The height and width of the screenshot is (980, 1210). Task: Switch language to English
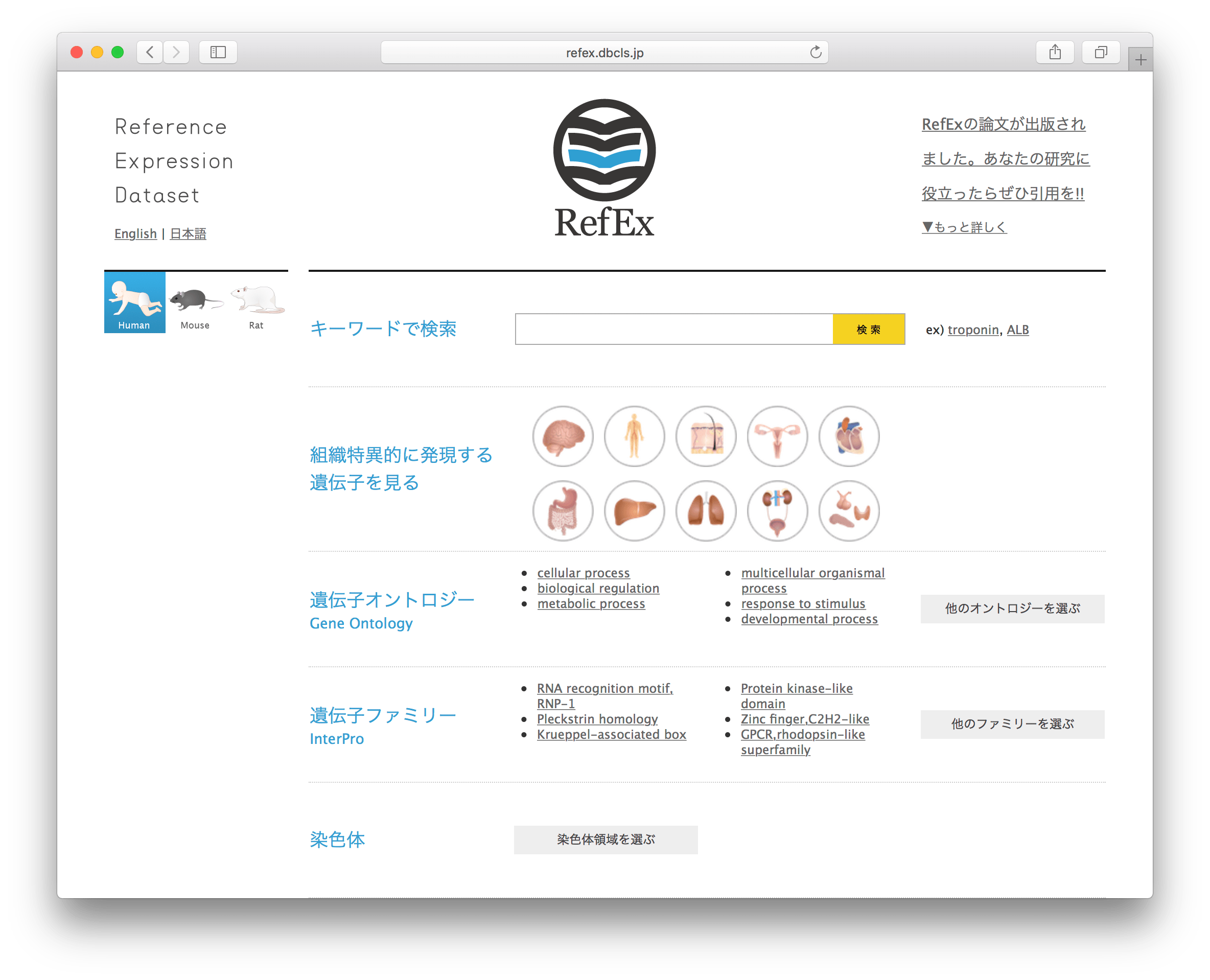135,234
